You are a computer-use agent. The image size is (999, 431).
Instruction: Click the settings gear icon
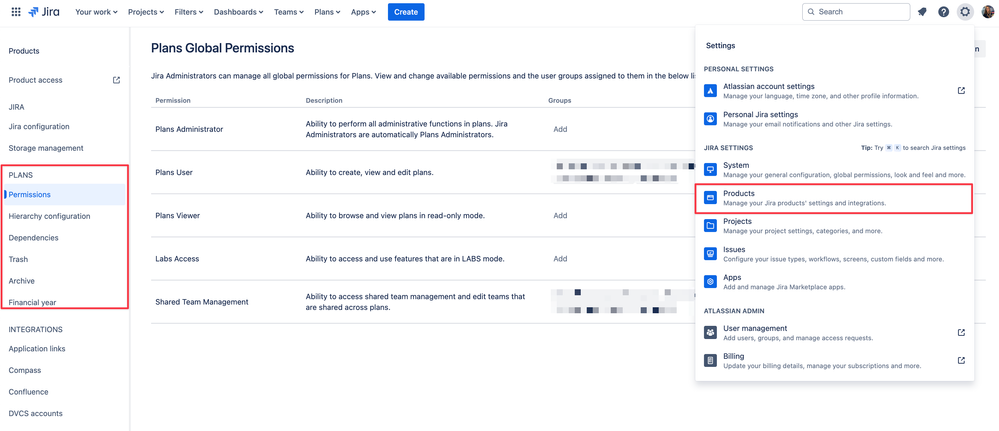click(965, 11)
